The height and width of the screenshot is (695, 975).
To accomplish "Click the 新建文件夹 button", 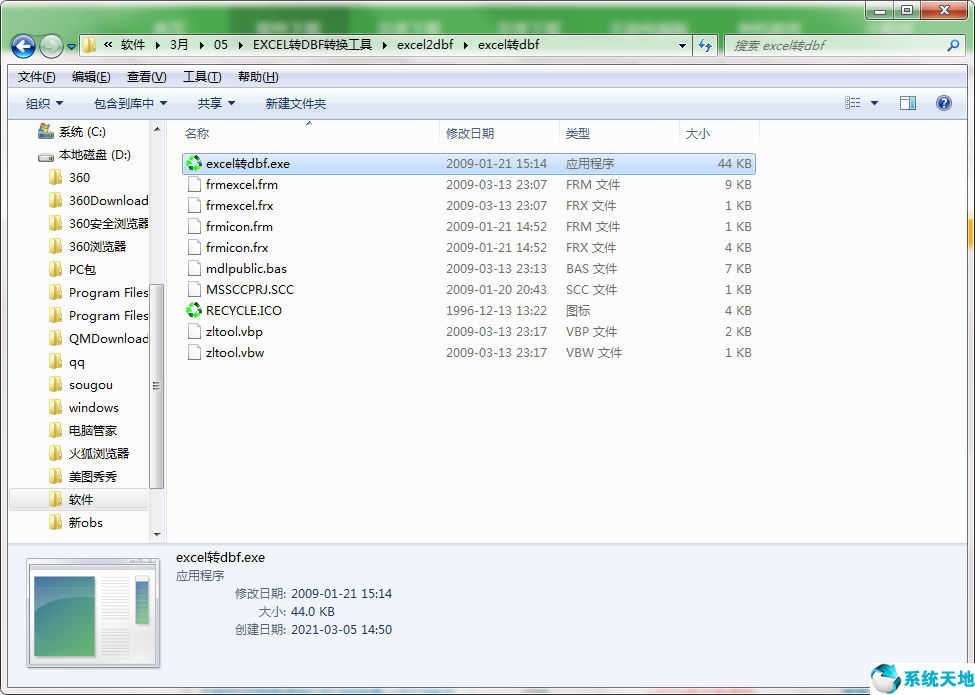I will pos(295,103).
